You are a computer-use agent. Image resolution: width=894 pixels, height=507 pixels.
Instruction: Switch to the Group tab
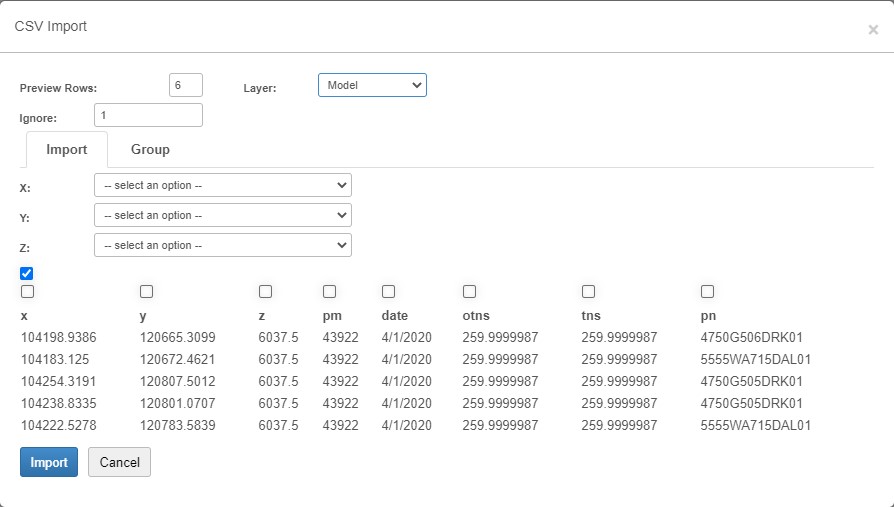(150, 149)
